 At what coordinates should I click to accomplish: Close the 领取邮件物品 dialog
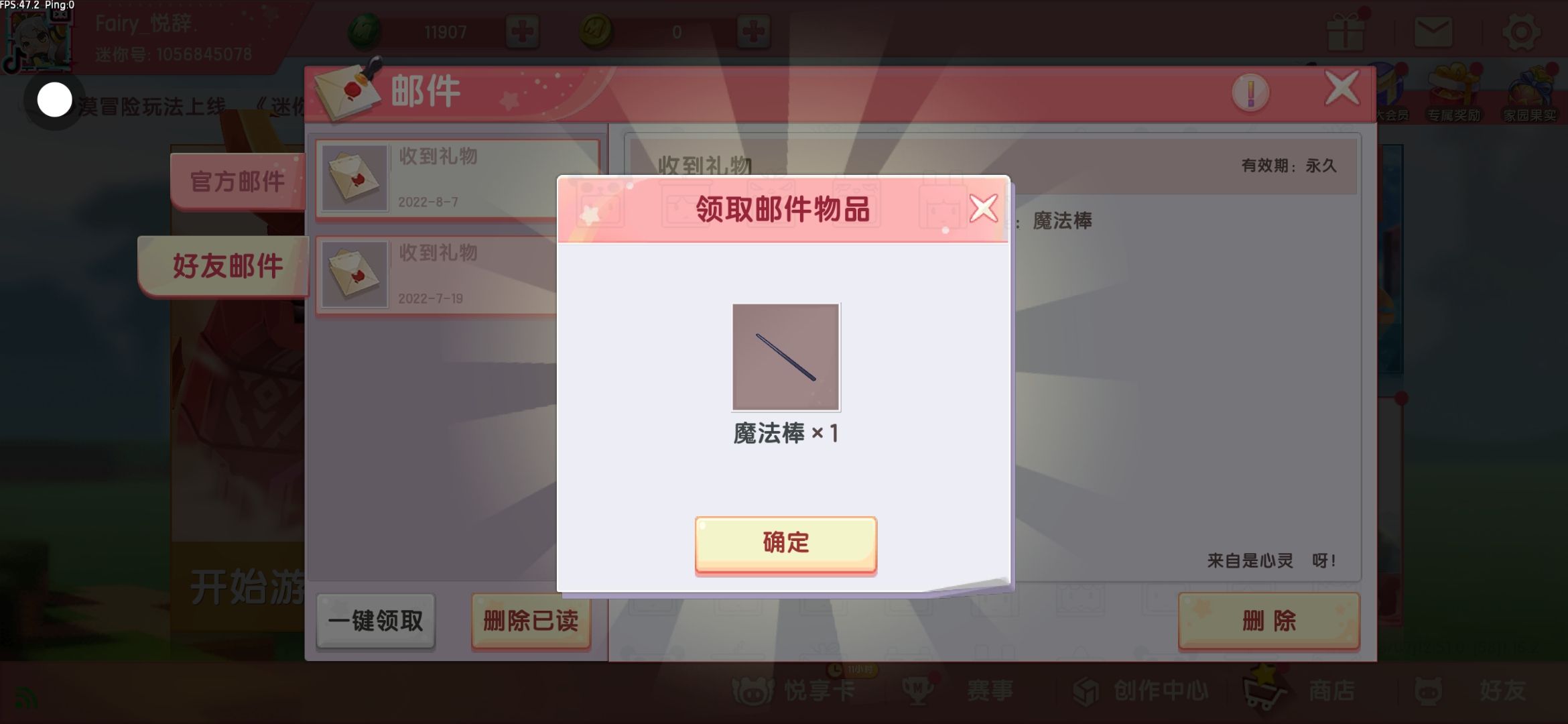tap(983, 208)
